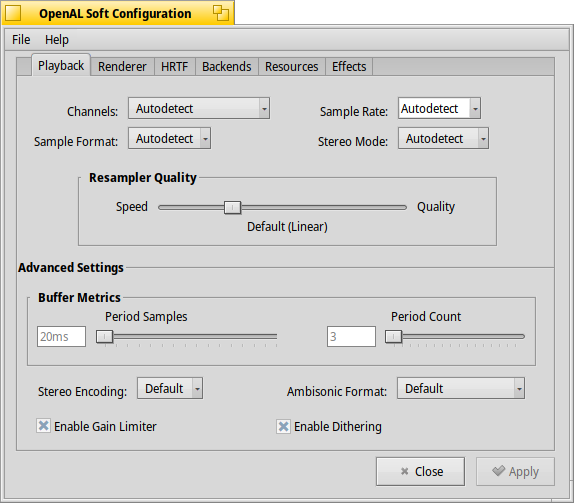Click the yellow window close box
The width and height of the screenshot is (574, 503).
coord(13,13)
